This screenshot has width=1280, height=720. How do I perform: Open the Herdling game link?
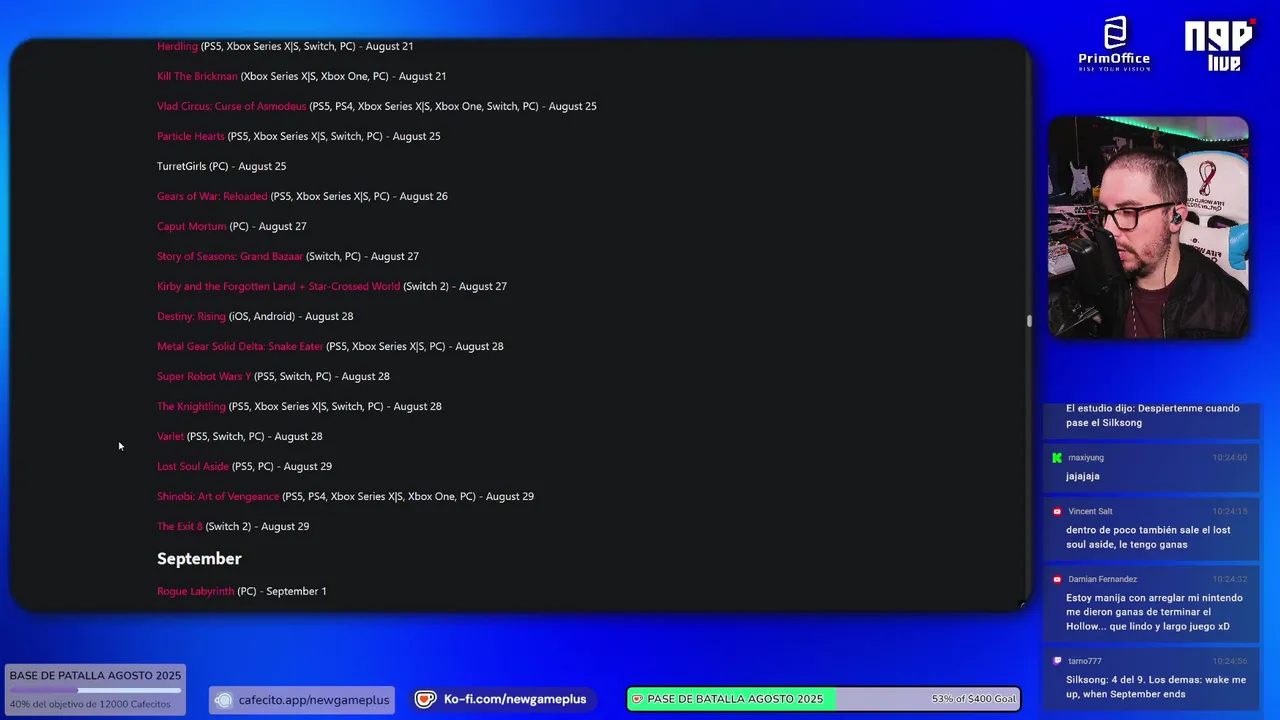pyautogui.click(x=177, y=46)
